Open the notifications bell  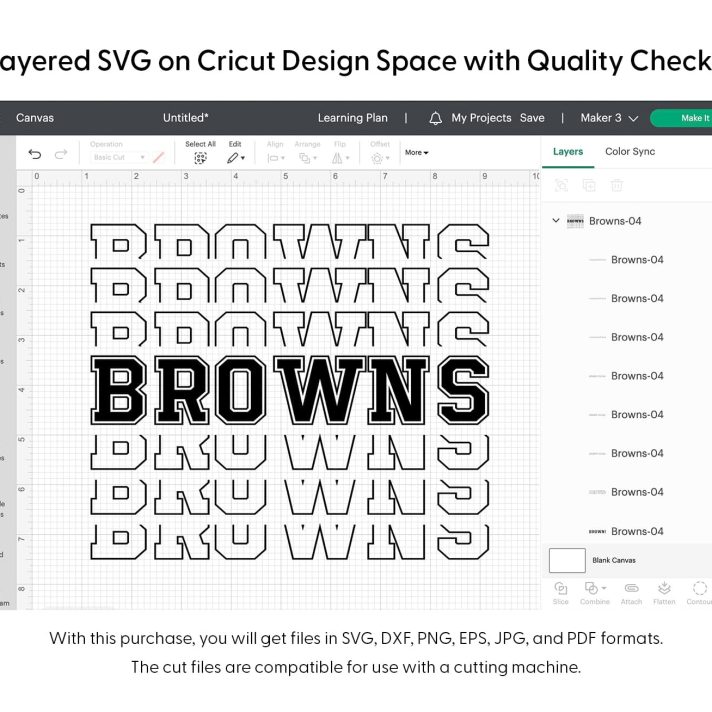[435, 118]
